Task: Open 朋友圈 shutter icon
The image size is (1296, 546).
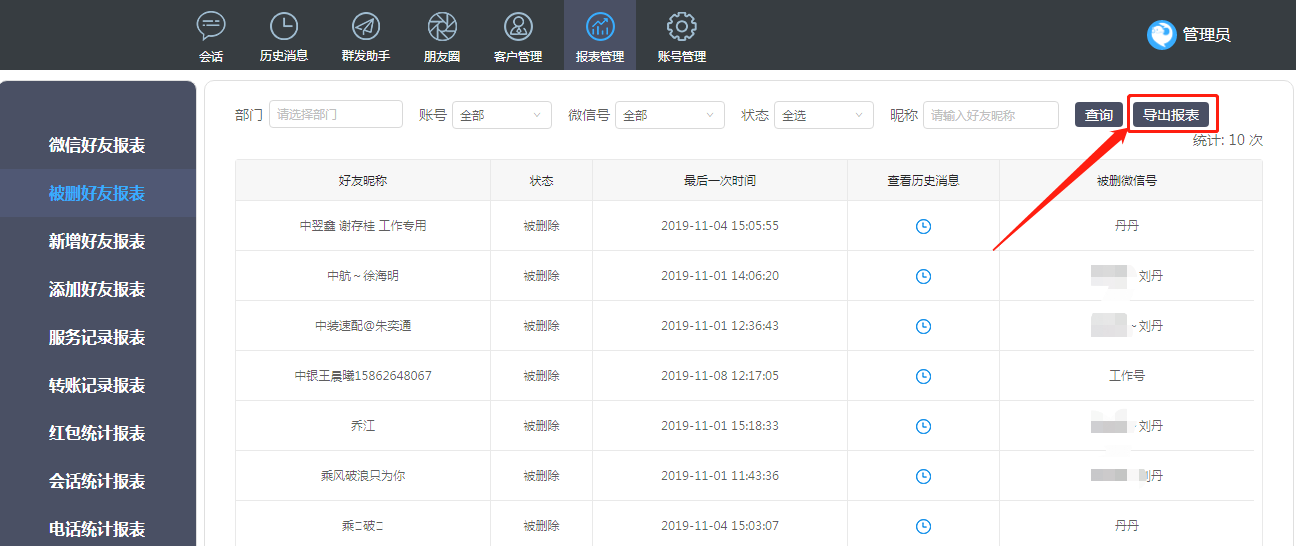Action: [x=442, y=25]
